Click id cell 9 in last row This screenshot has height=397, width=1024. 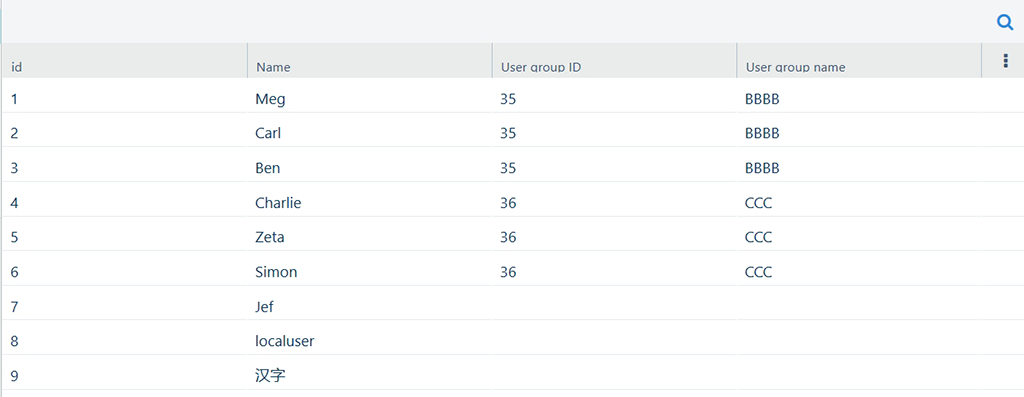(14, 375)
